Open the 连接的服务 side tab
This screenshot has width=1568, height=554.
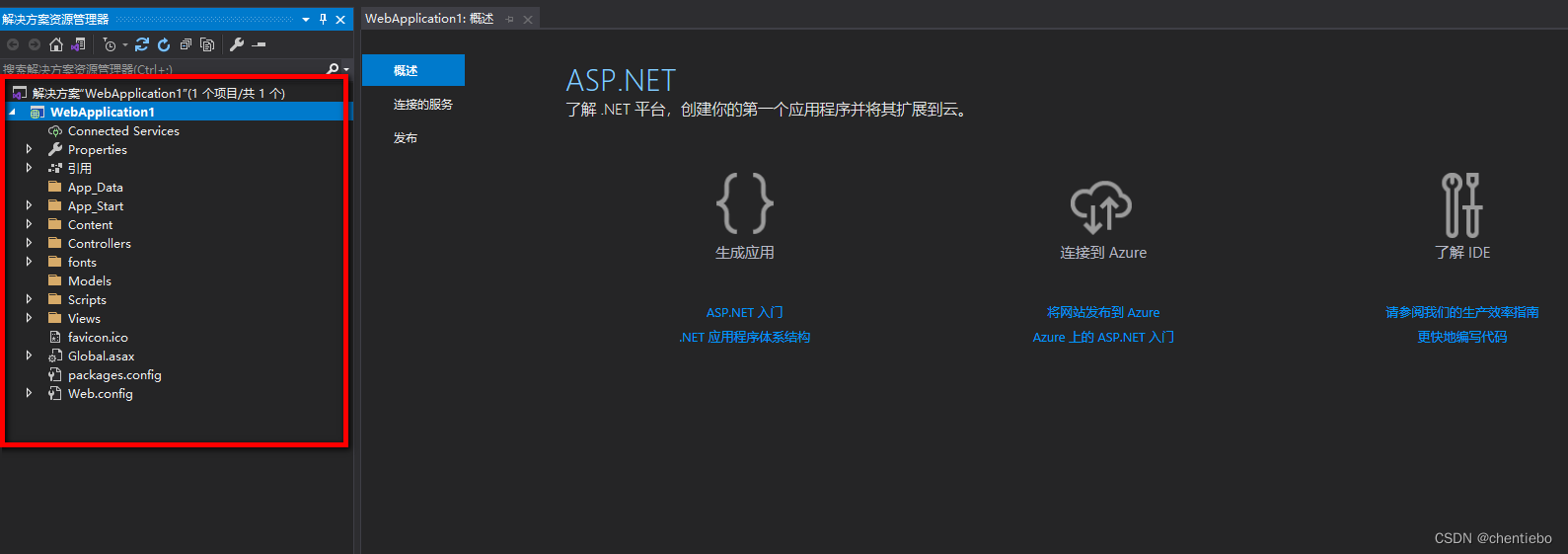tap(423, 104)
